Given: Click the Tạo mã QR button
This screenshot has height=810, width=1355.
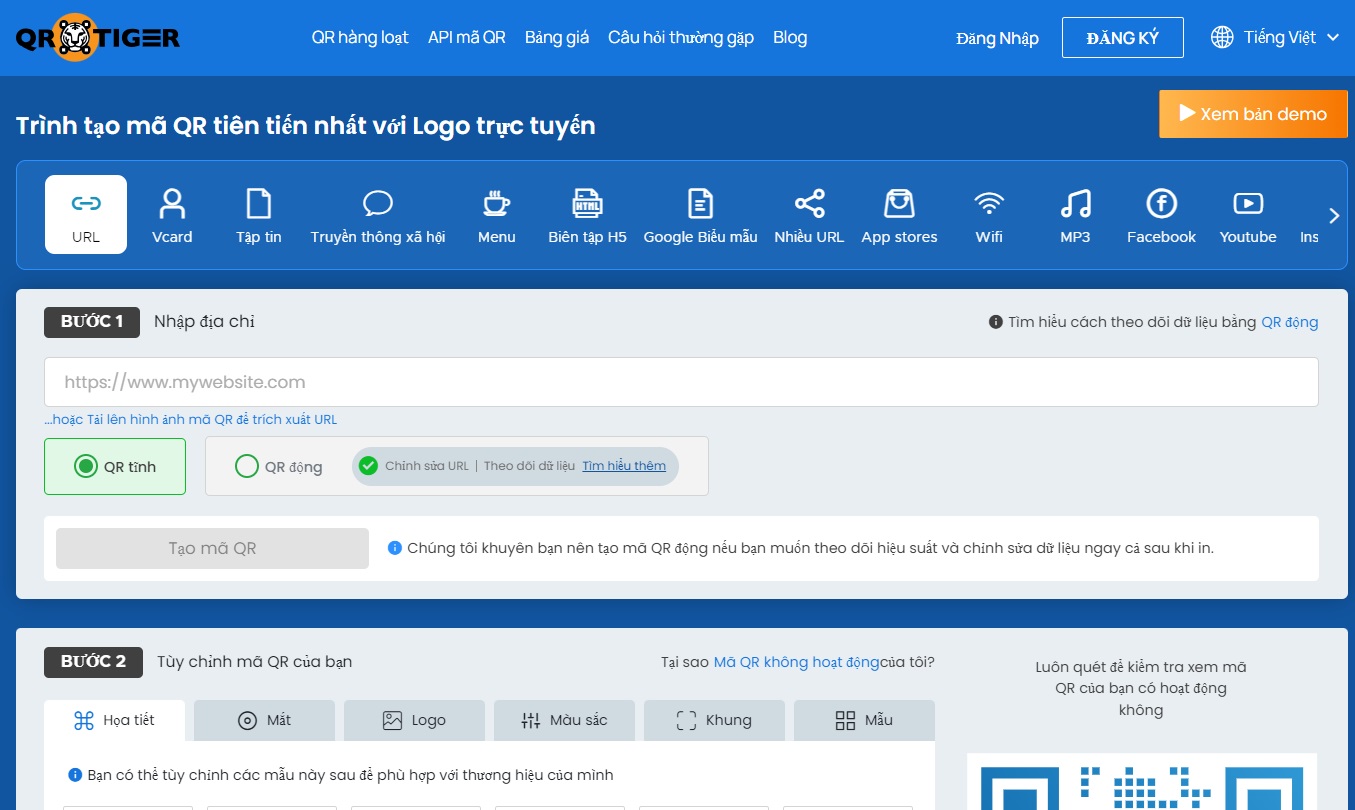Looking at the screenshot, I should click(212, 548).
